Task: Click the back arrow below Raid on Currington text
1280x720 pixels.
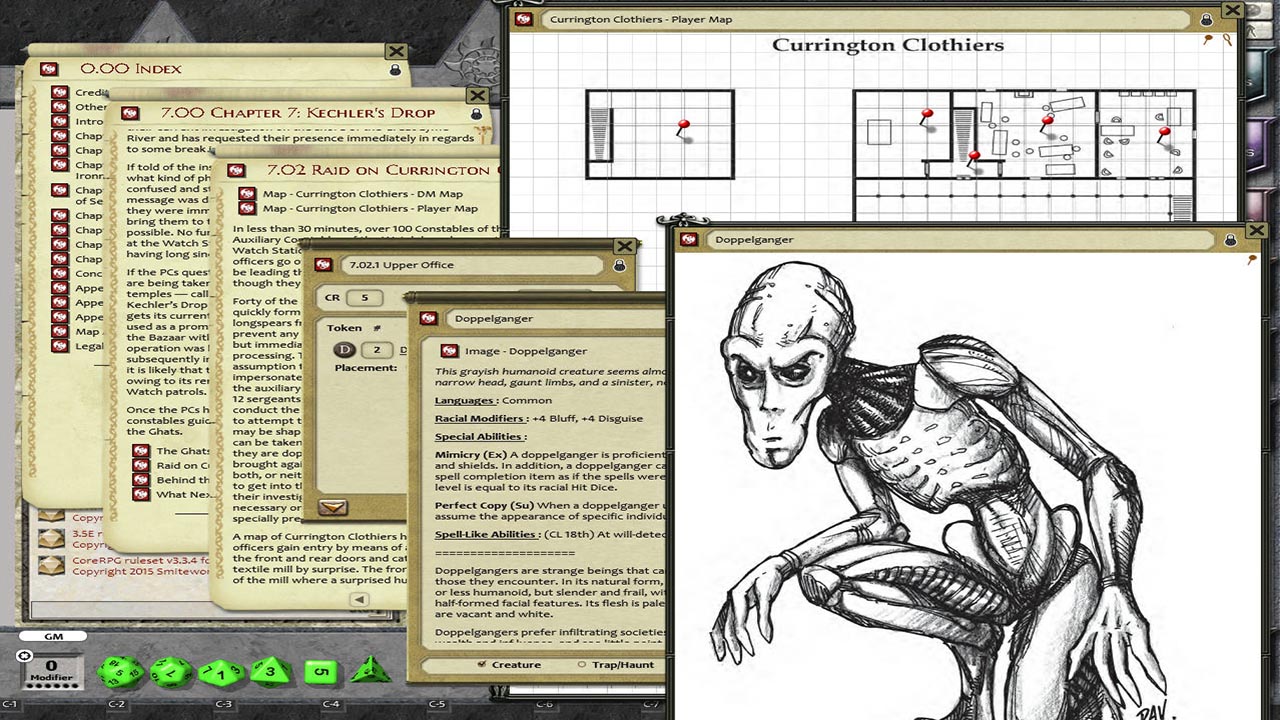Action: pyautogui.click(x=359, y=600)
